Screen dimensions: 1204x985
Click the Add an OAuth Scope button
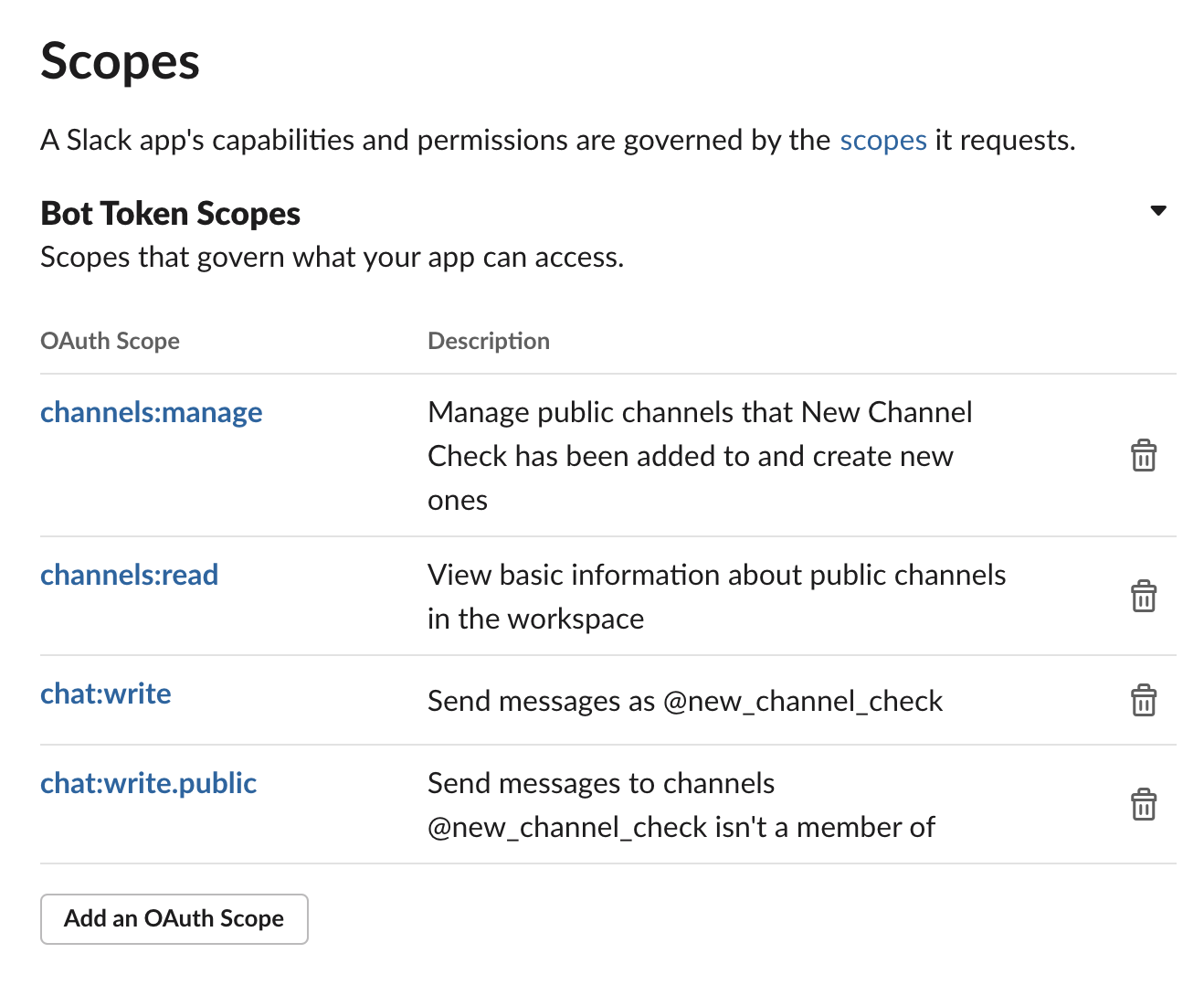click(x=174, y=918)
